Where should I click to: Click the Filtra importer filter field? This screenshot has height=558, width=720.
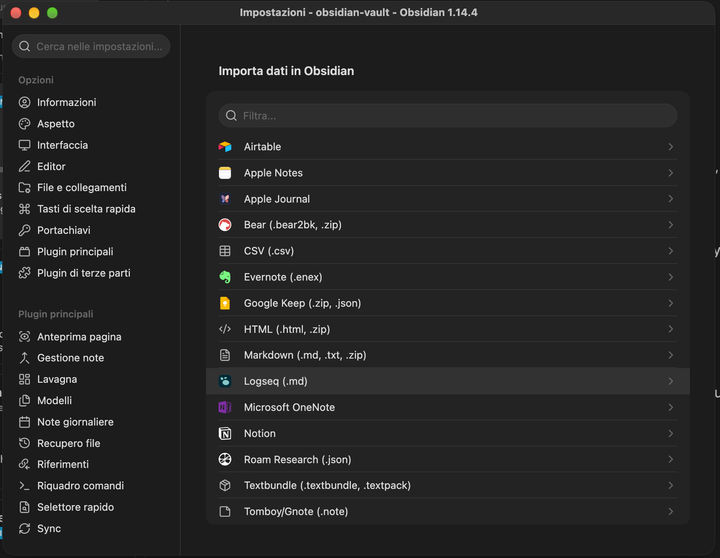pyautogui.click(x=448, y=116)
